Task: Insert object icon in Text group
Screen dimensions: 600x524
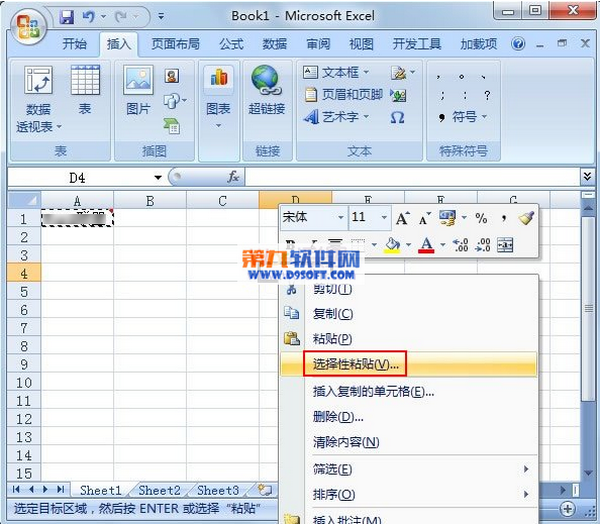Action: [x=398, y=95]
